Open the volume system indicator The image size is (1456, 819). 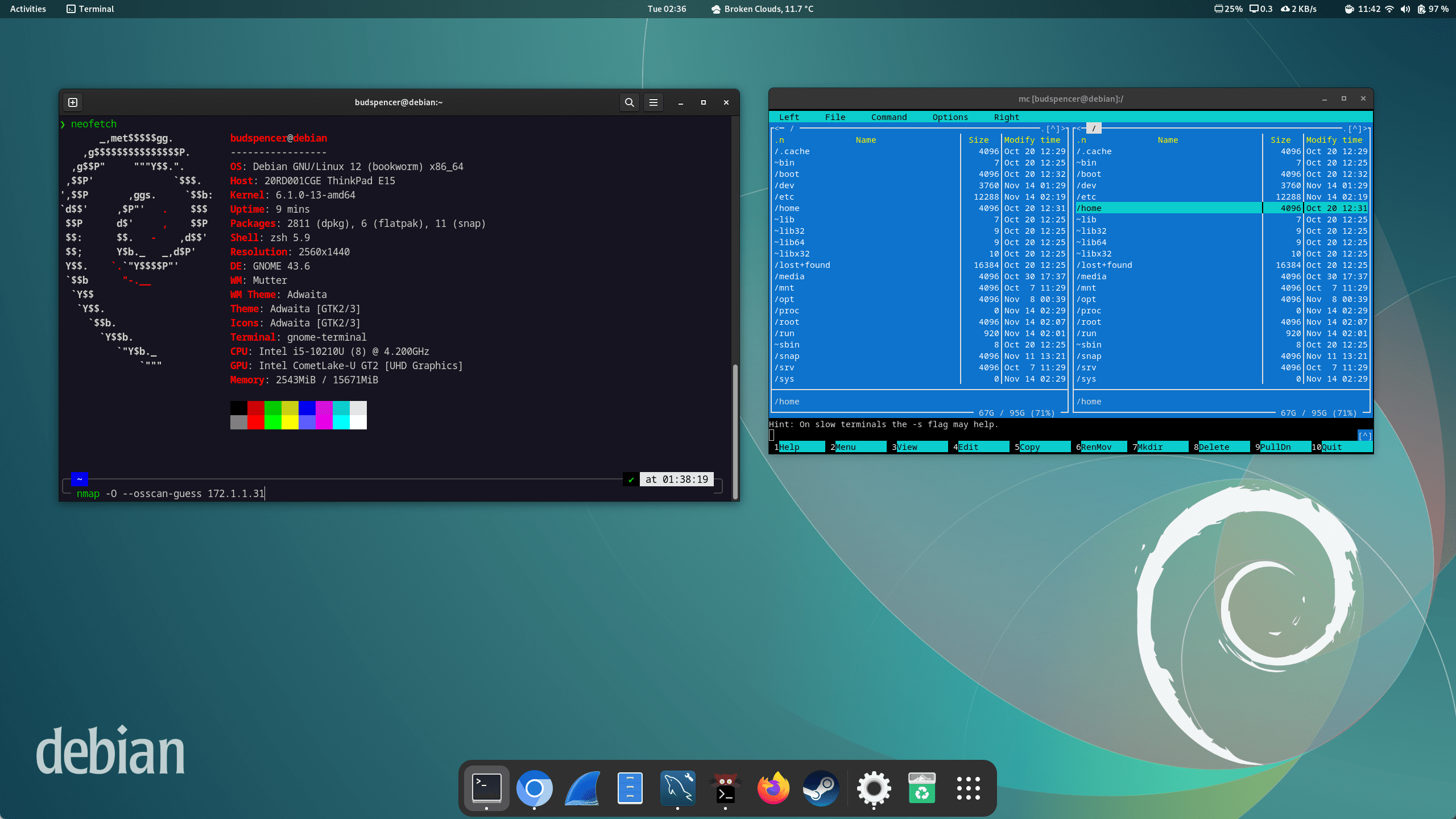pos(1405,9)
